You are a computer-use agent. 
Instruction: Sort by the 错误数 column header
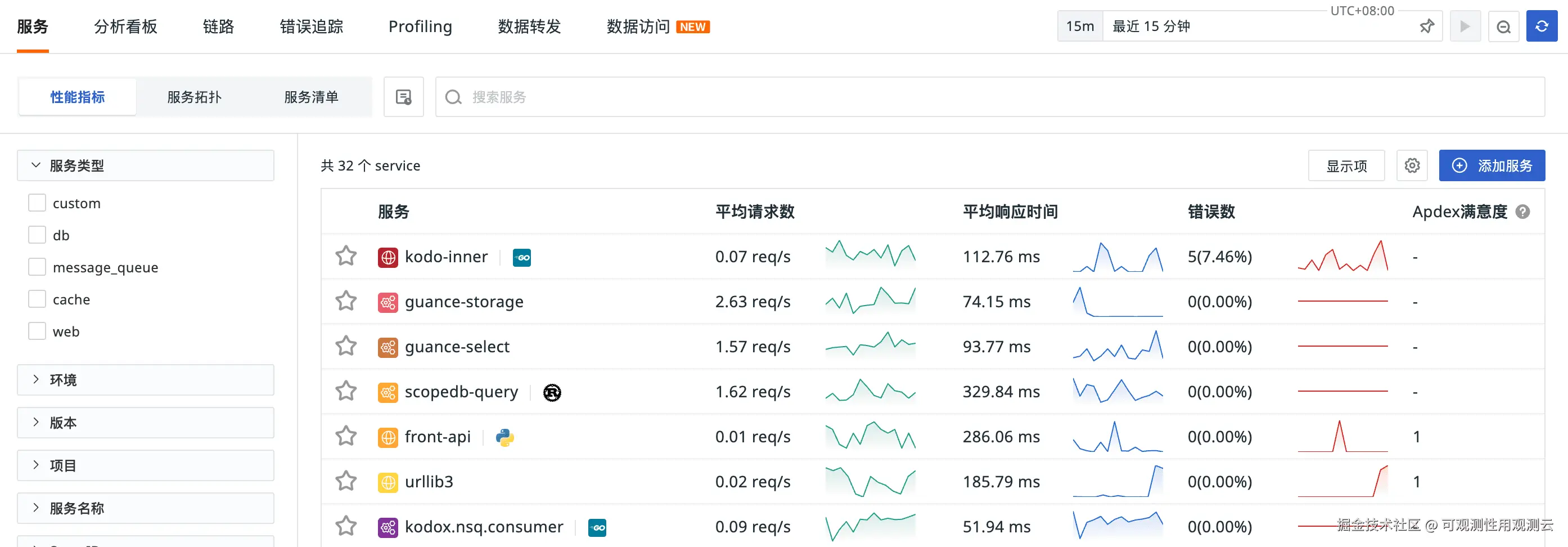point(1211,212)
